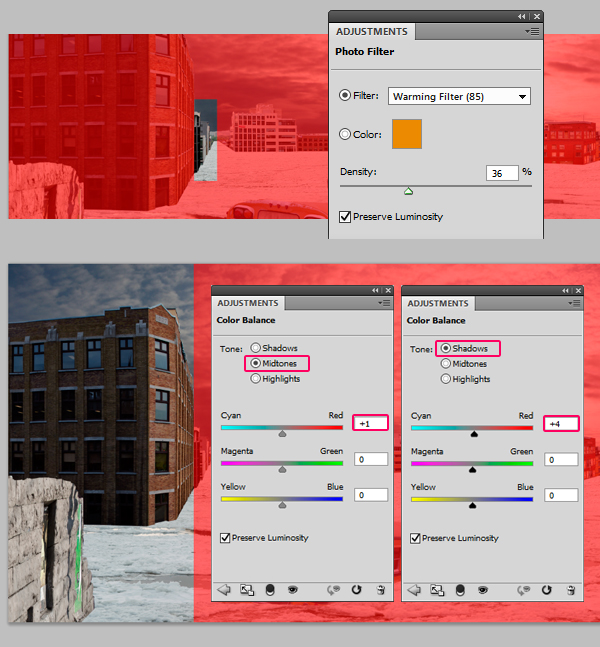
Task: Select Highlights tone in Midtones Color Balance panel
Action: point(255,378)
